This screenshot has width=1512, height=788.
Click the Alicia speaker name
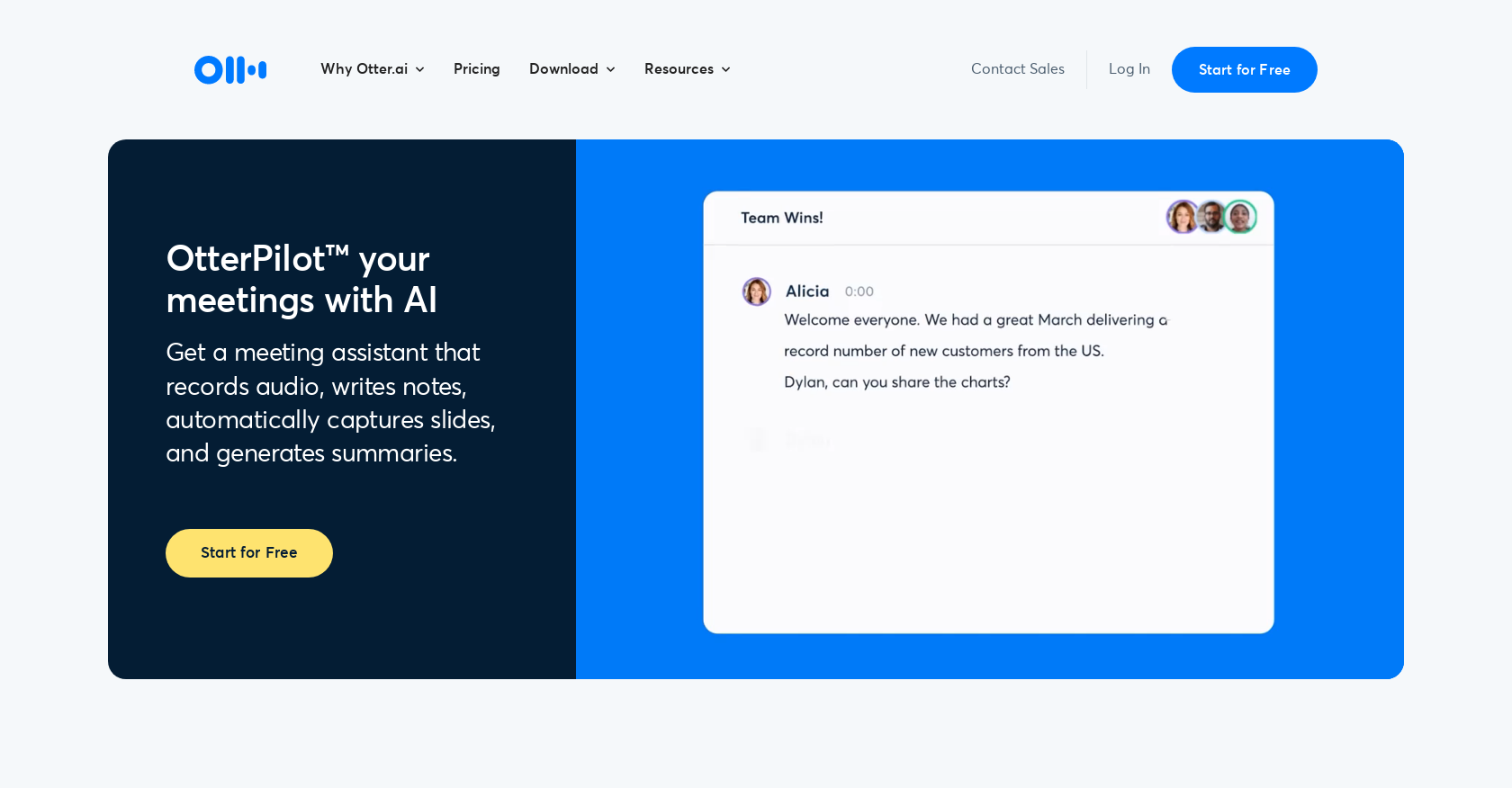pos(807,291)
